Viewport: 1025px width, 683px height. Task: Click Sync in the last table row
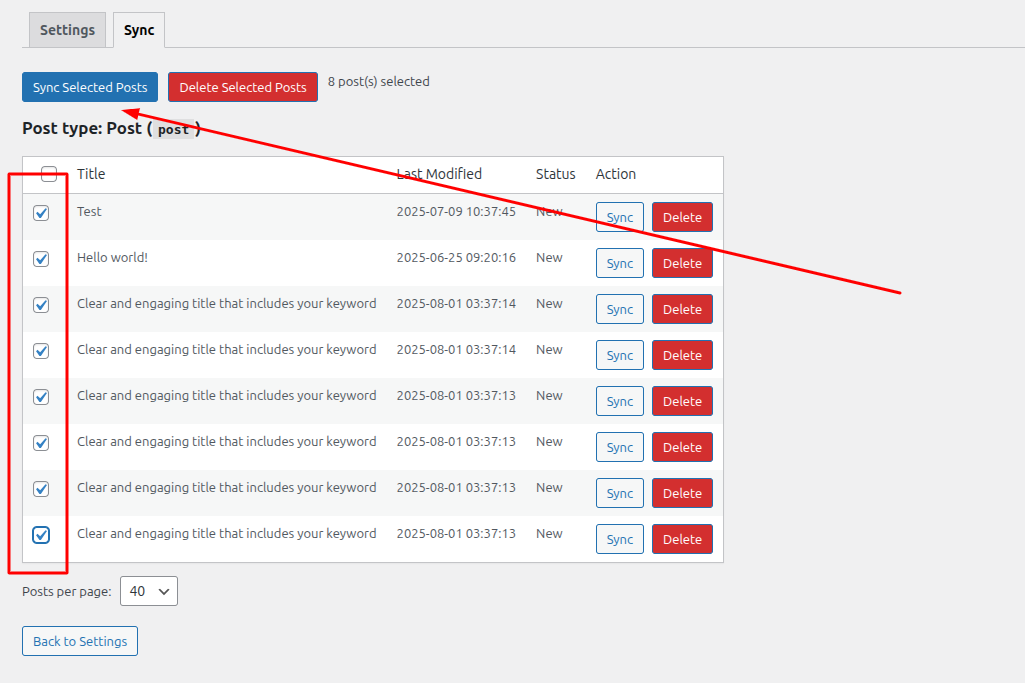click(619, 540)
